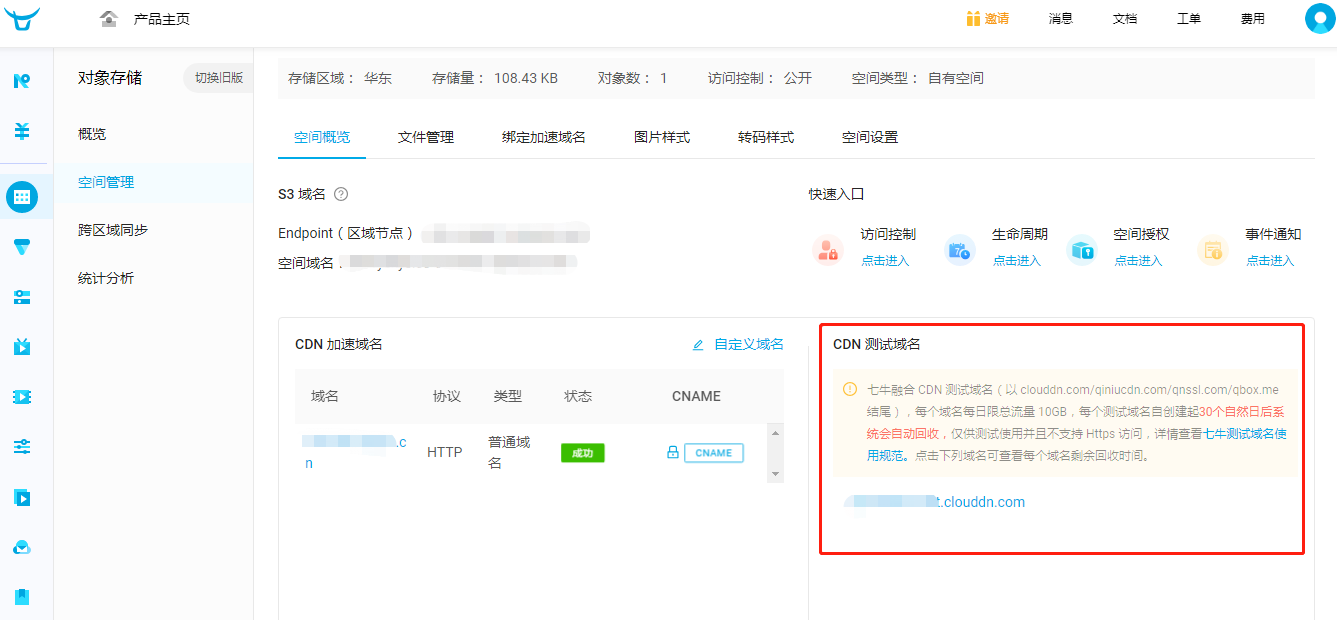
Task: Click the Qiniu bull logo
Action: pos(22,19)
